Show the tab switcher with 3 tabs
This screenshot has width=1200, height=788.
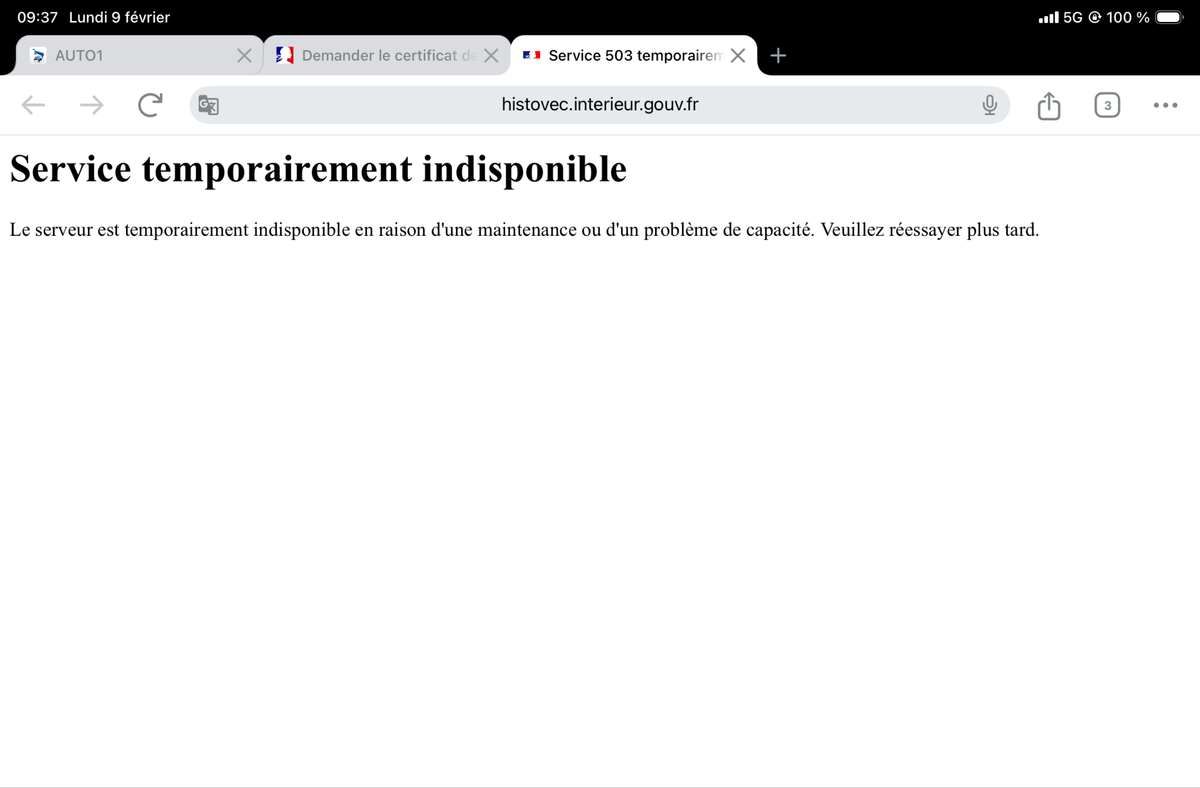(x=1107, y=105)
